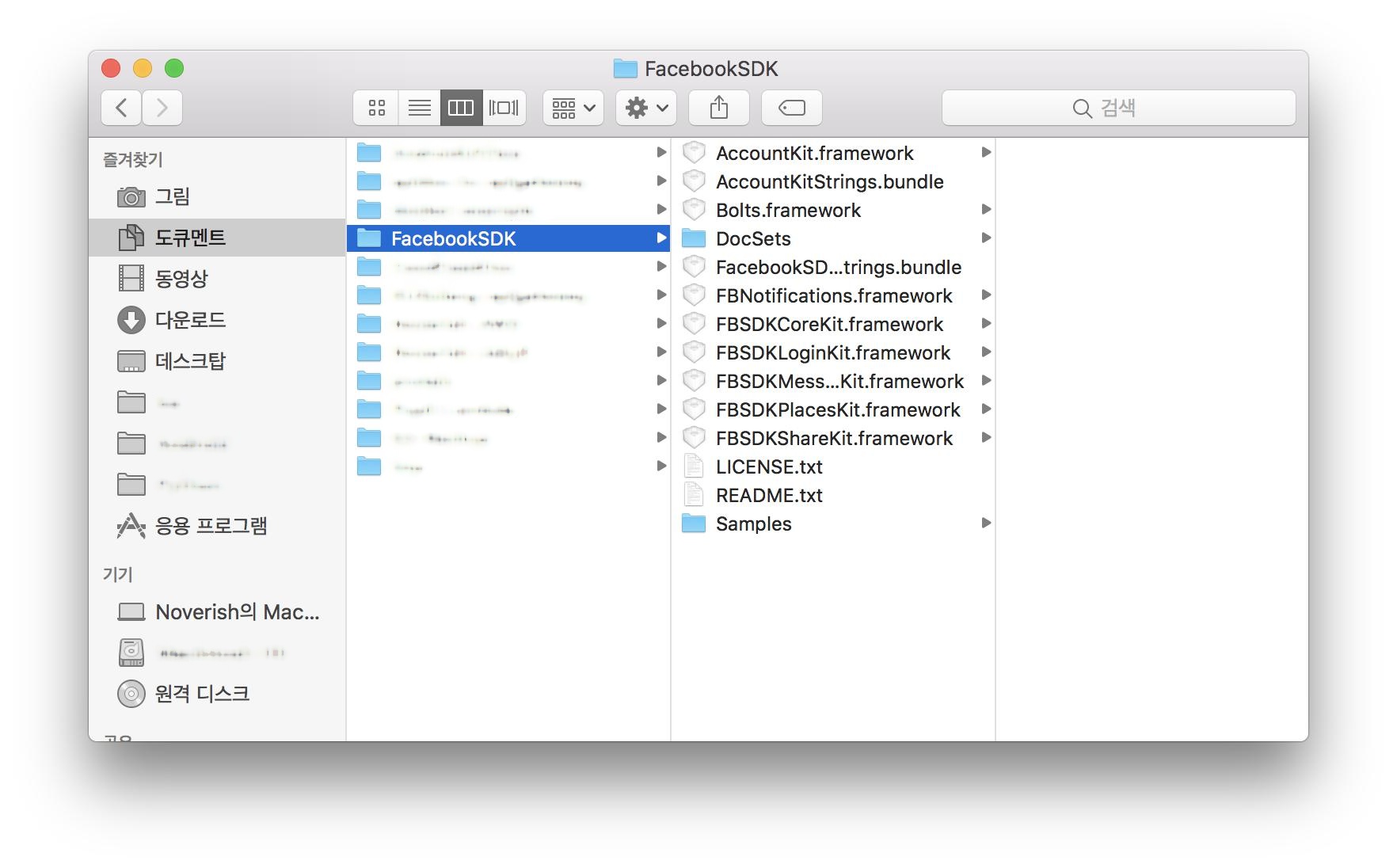Select FBSDKCoreKit.framework in the list

tap(829, 325)
